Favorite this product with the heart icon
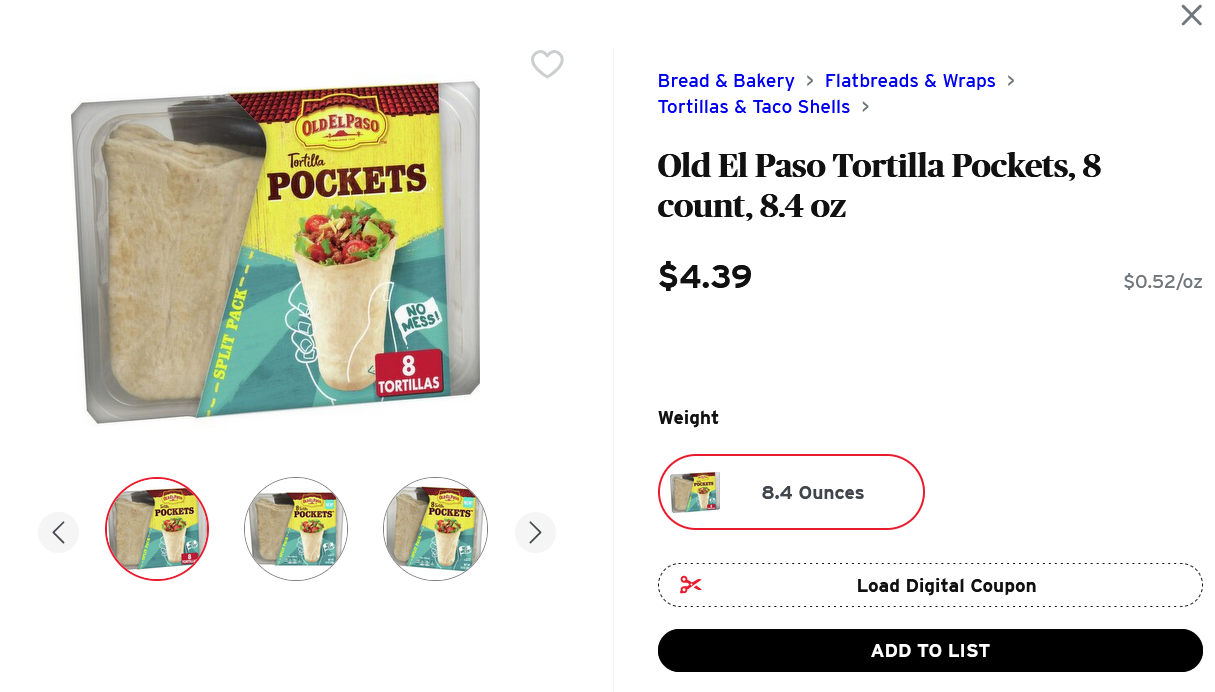Screen dimensions: 1215x692 click(x=547, y=64)
